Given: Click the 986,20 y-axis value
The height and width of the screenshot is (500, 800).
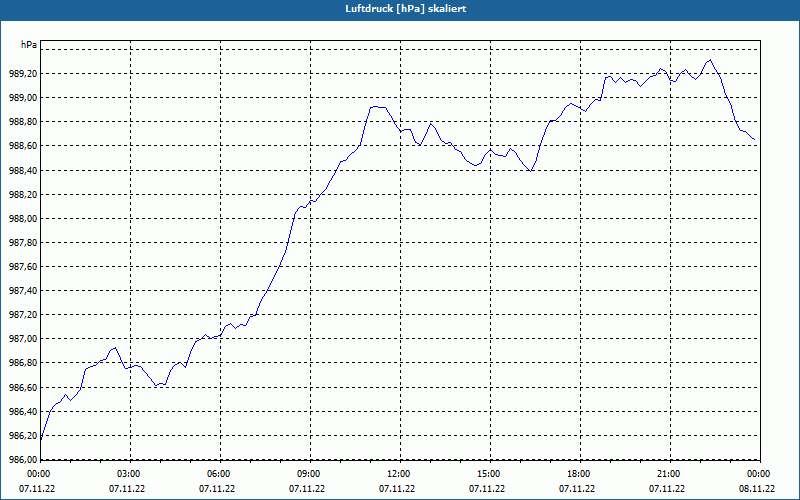Looking at the screenshot, I should (x=23, y=435).
